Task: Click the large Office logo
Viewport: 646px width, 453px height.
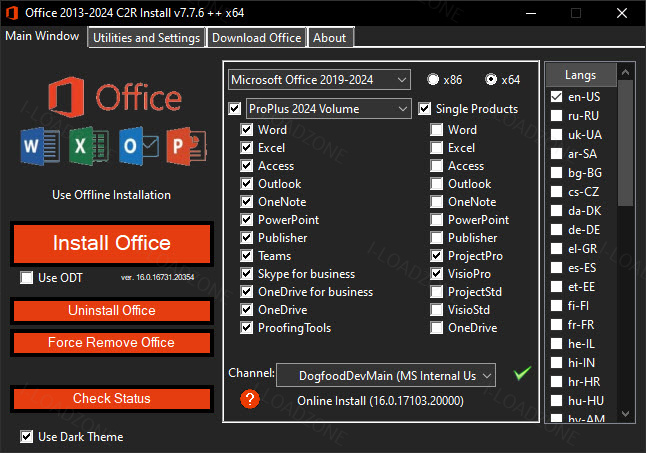Action: point(115,97)
